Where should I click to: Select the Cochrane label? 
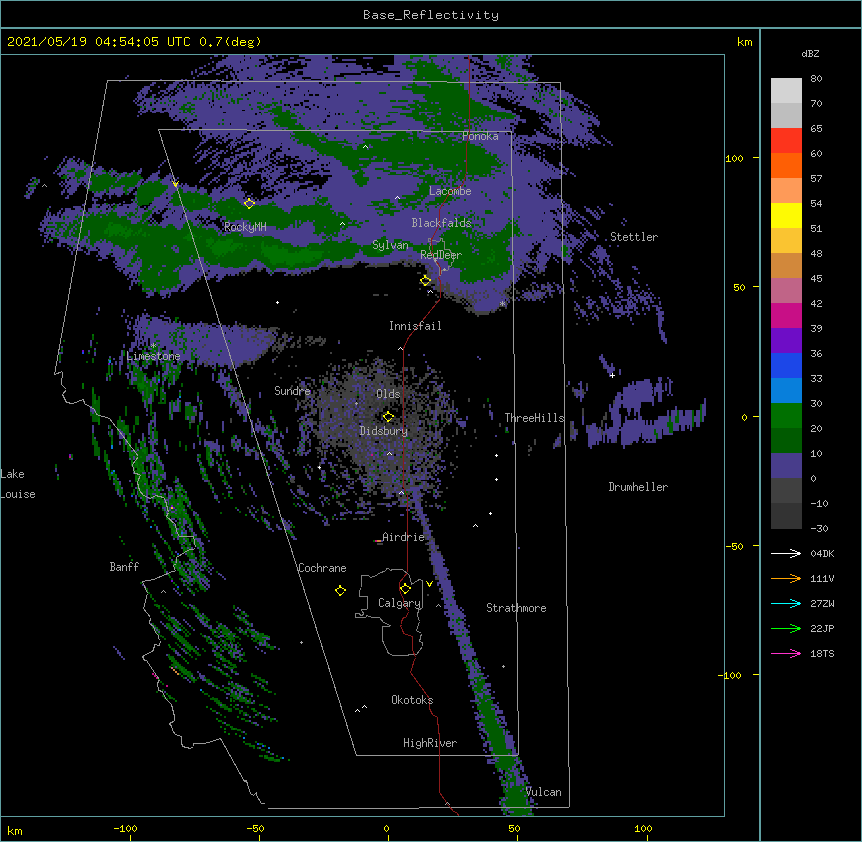click(322, 568)
